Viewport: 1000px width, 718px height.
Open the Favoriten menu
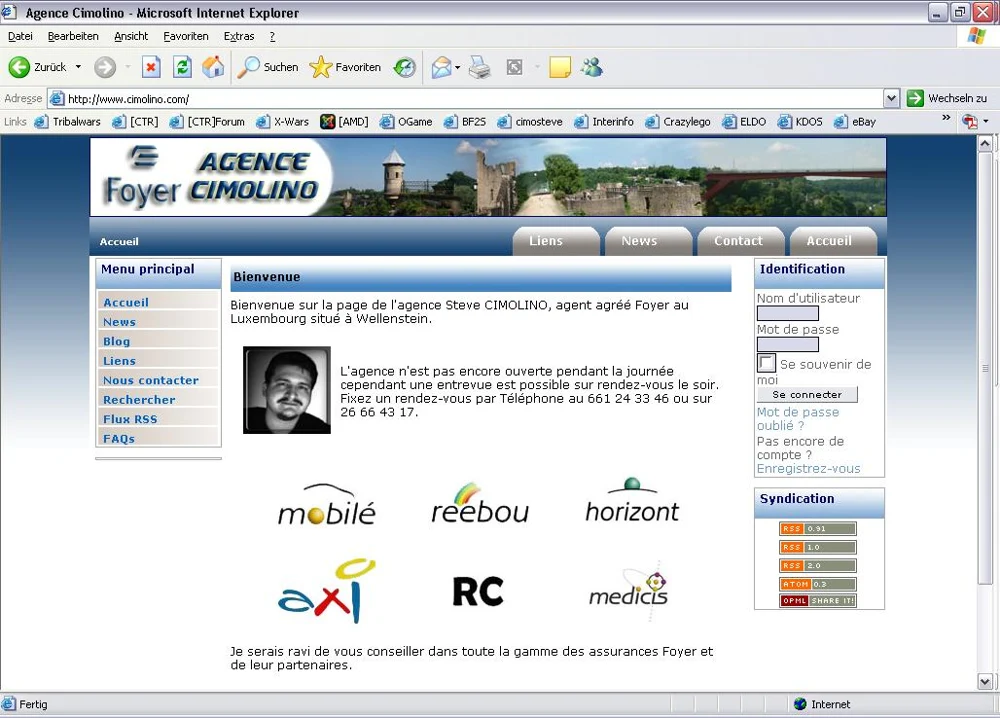point(186,36)
